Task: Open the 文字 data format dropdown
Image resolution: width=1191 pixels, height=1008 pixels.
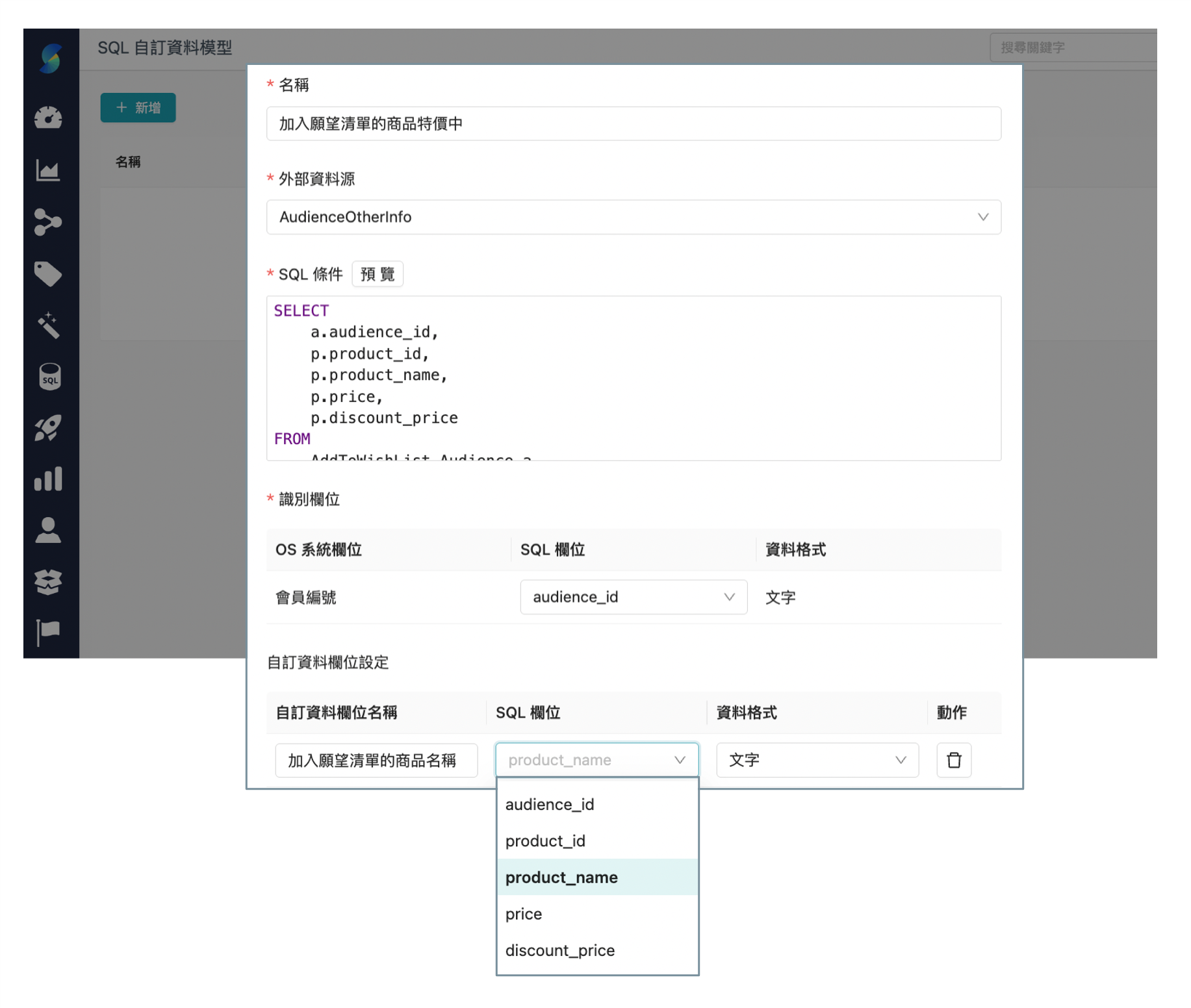Action: click(817, 760)
